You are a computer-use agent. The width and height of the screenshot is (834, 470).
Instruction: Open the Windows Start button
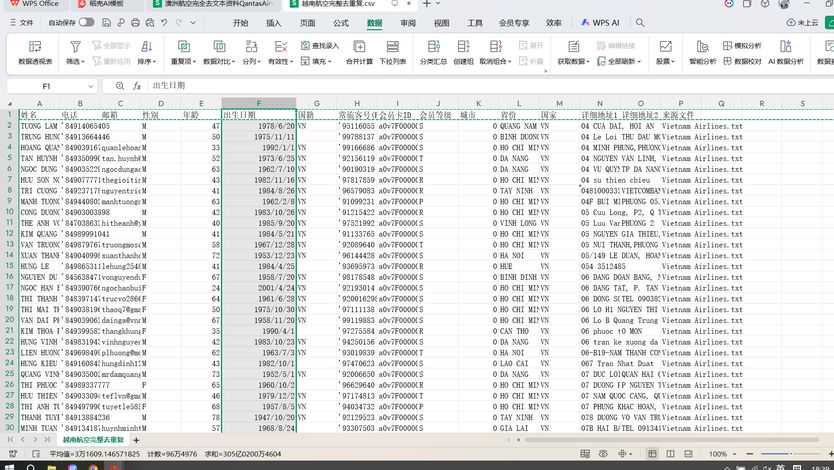click(10, 467)
